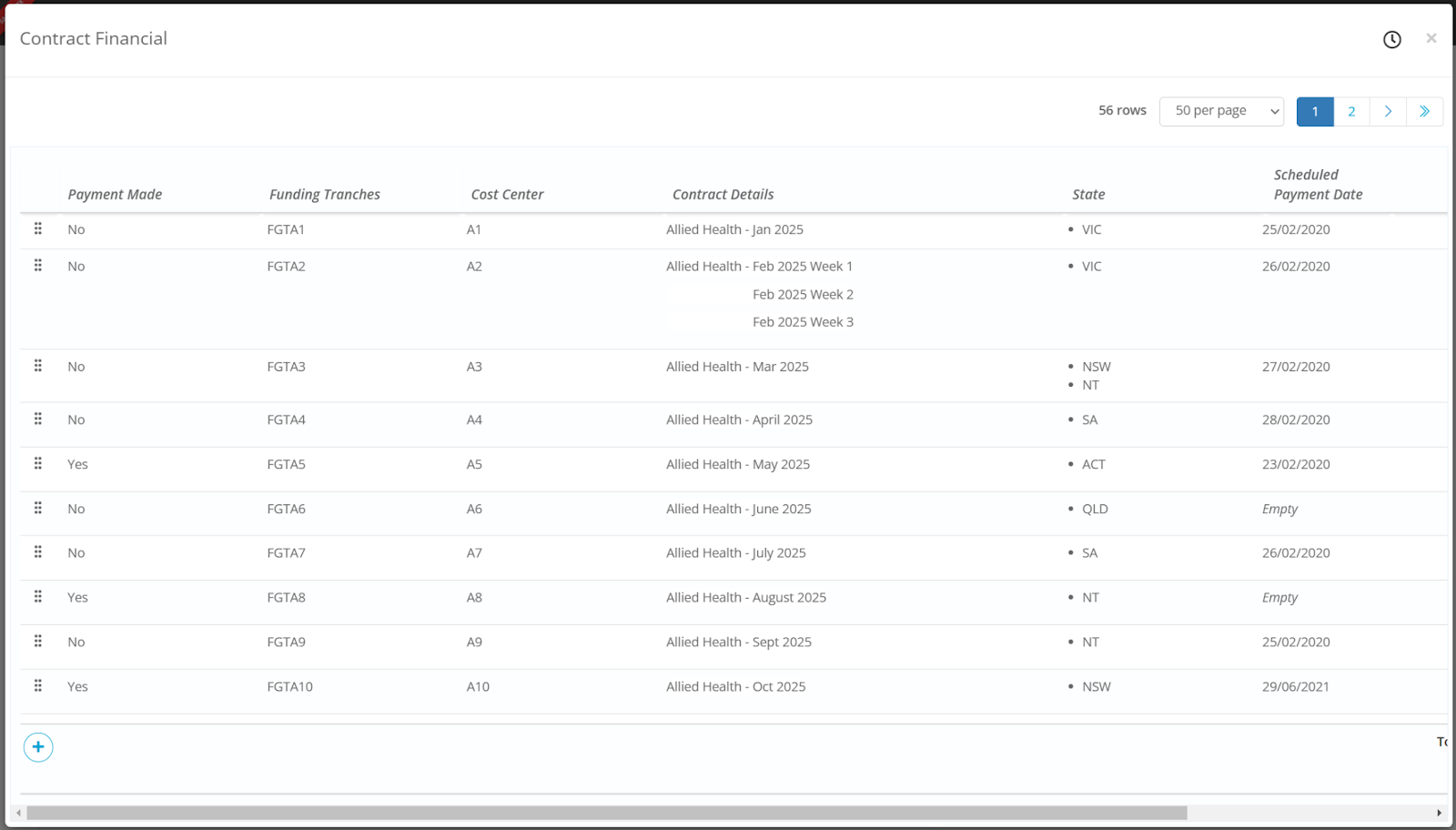Click the Contract Details column header
This screenshot has height=830, width=1456.
coord(723,194)
